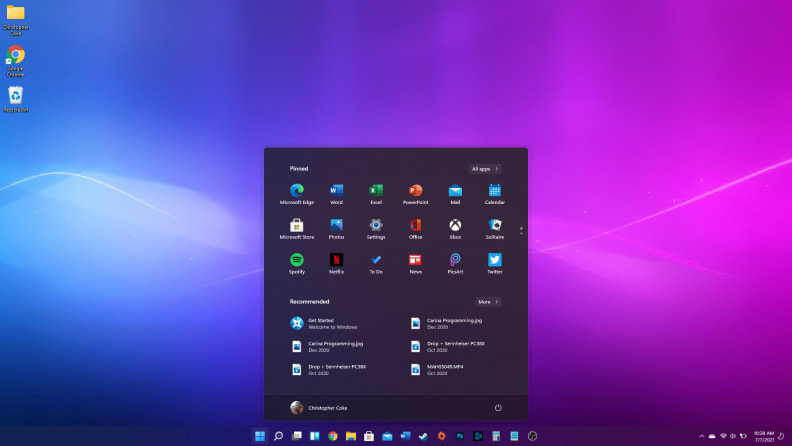792x446 pixels.
Task: Click the OneDrive cloud tray icon
Action: pyautogui.click(x=712, y=436)
